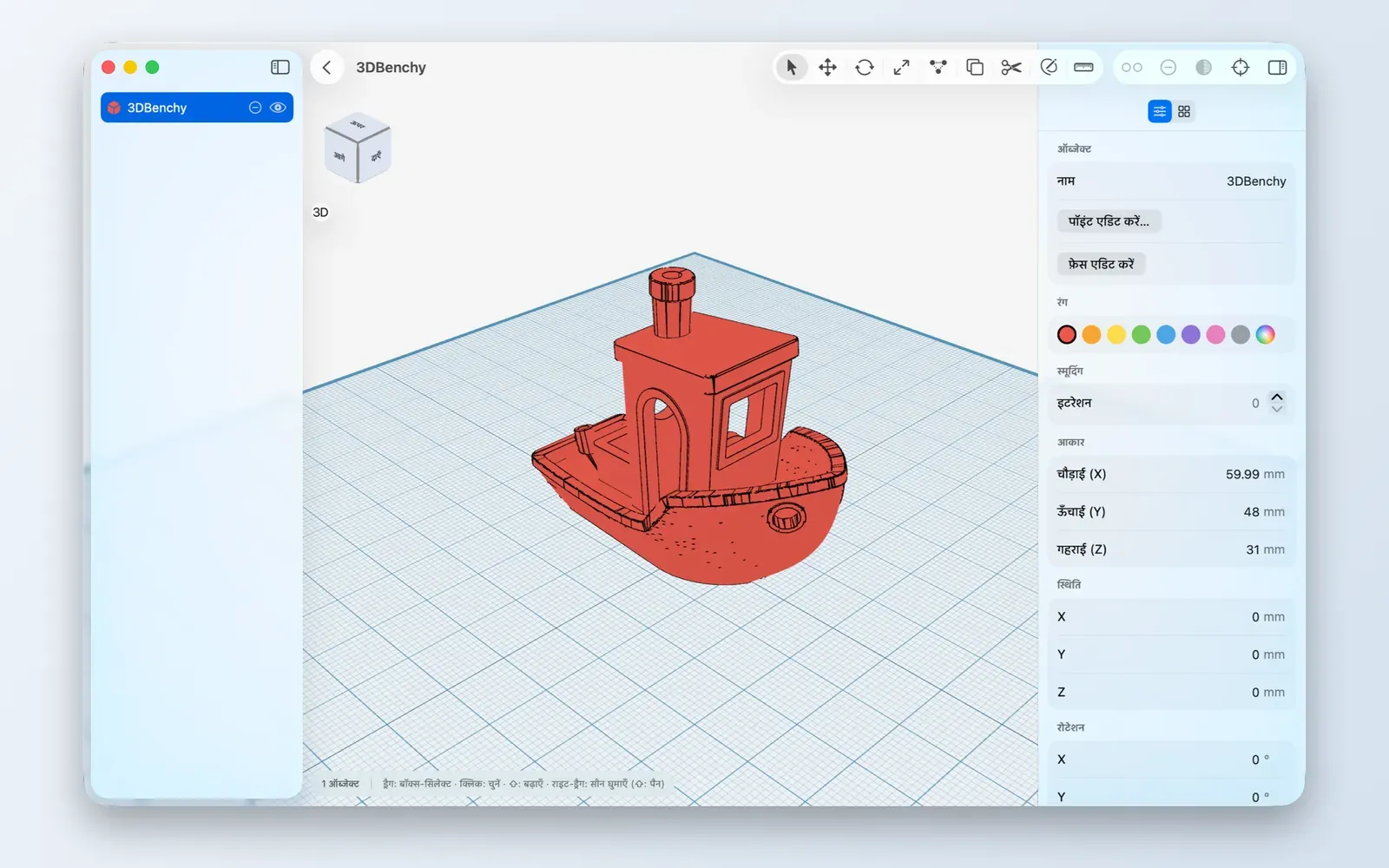
Task: Click the iterations value field showing 0
Action: coord(1255,404)
